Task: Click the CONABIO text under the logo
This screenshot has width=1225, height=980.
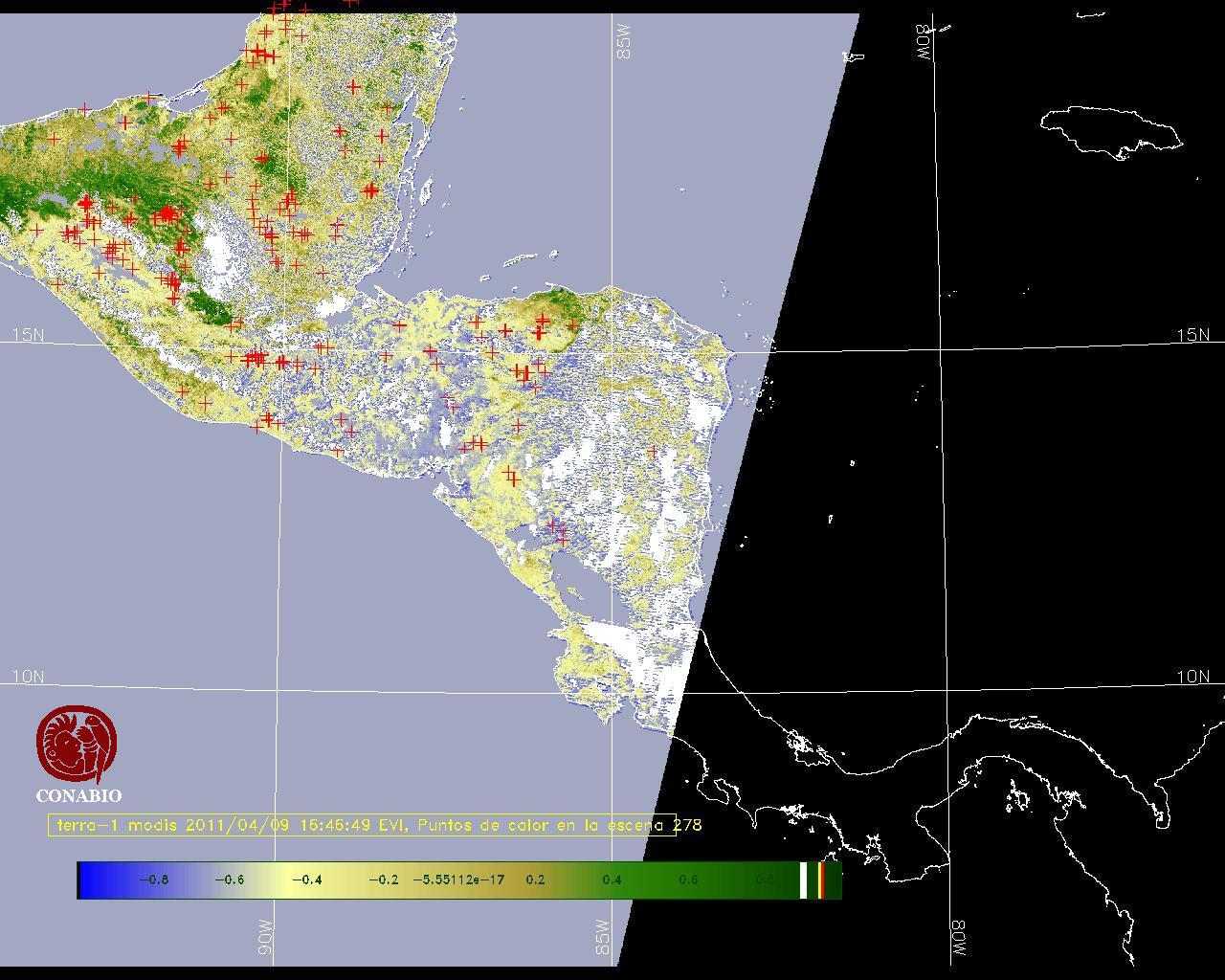Action: click(78, 795)
